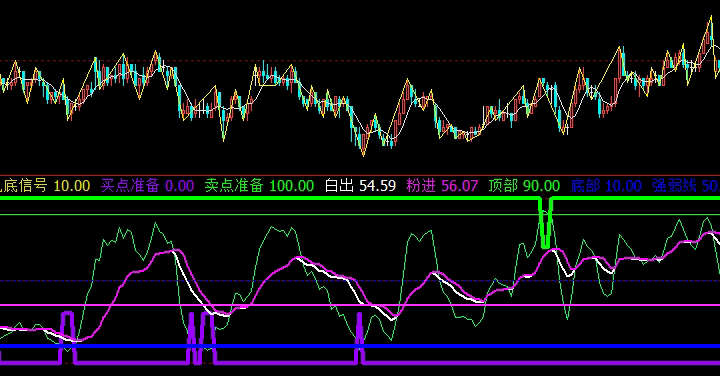Click the 抄底信号 label text

pyautogui.click(x=23, y=186)
